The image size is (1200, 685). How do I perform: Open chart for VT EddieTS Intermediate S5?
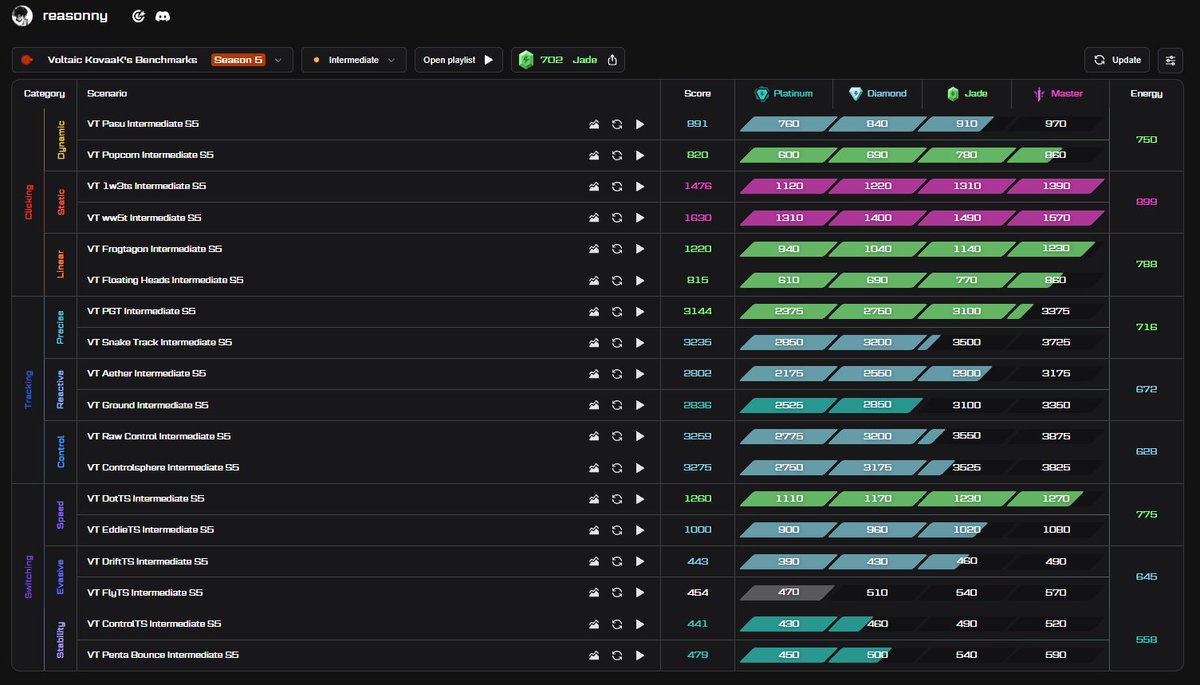594,530
